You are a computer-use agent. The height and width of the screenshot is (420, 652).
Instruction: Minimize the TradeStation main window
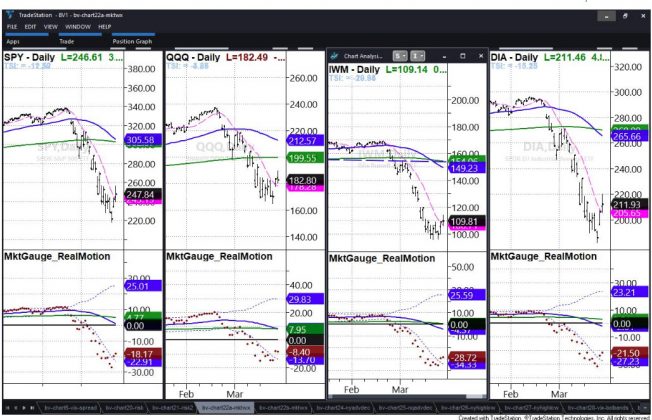click(607, 17)
